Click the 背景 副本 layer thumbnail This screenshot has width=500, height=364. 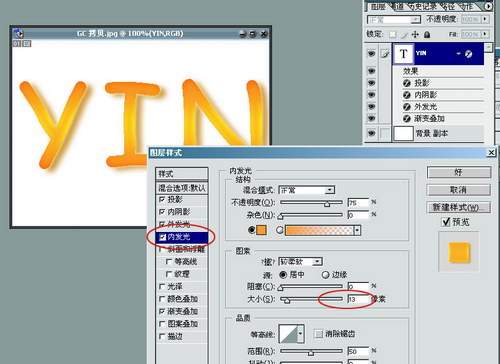(403, 133)
